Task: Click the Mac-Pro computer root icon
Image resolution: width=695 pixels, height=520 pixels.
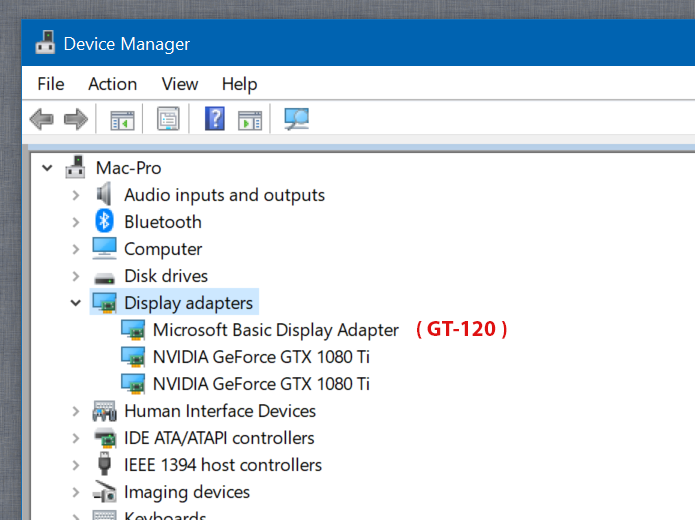Action: click(x=75, y=167)
